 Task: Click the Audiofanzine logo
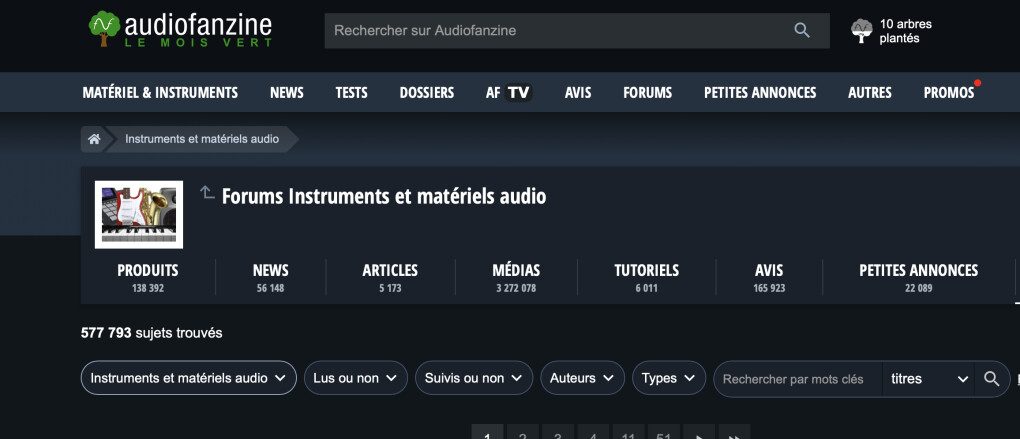point(180,29)
